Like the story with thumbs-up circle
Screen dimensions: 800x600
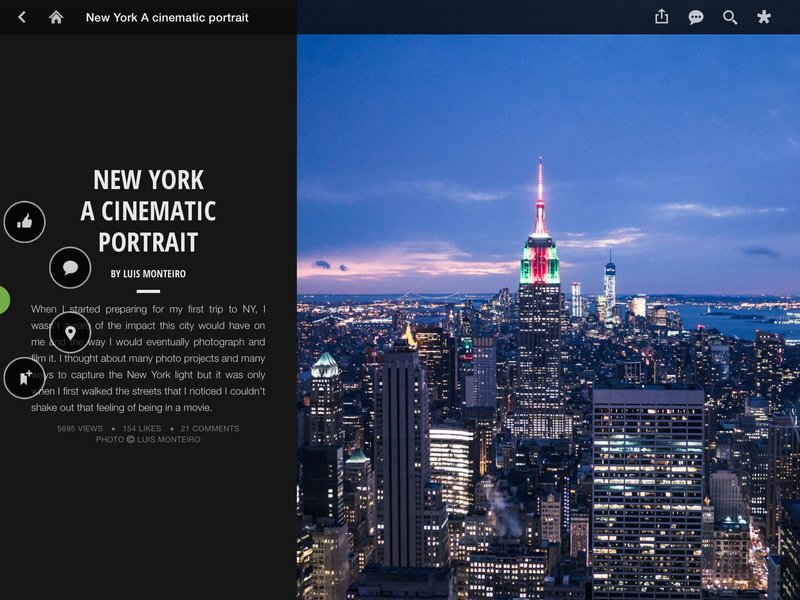pyautogui.click(x=24, y=222)
